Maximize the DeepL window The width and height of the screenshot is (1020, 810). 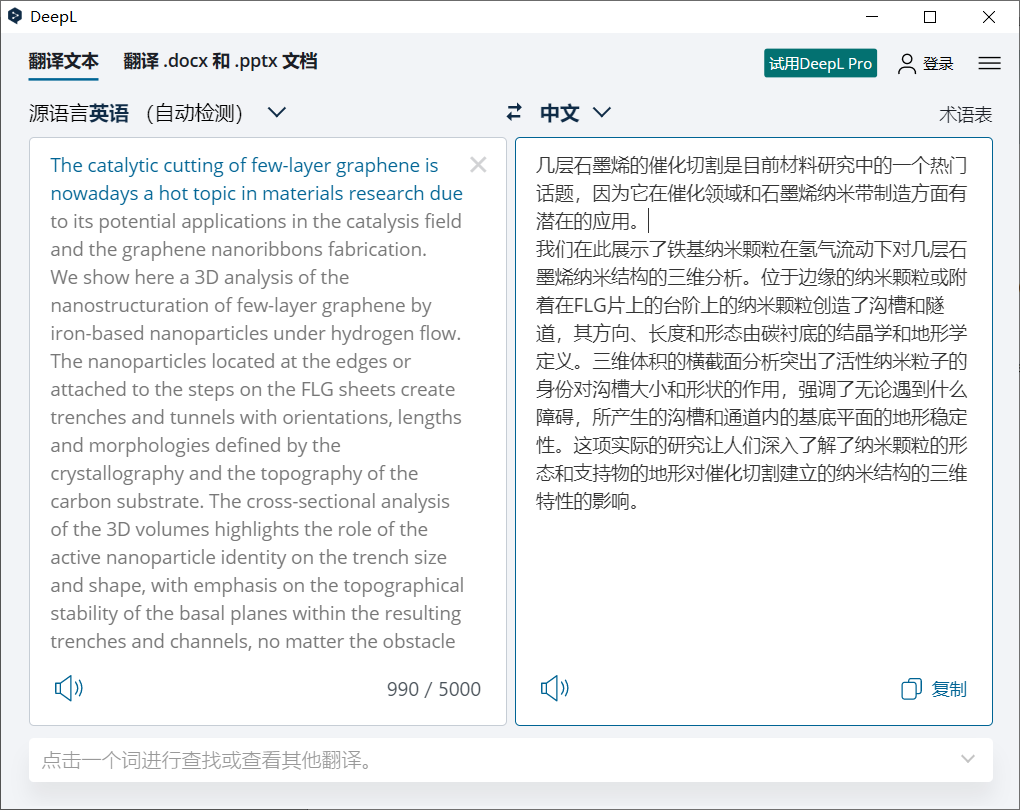point(930,17)
